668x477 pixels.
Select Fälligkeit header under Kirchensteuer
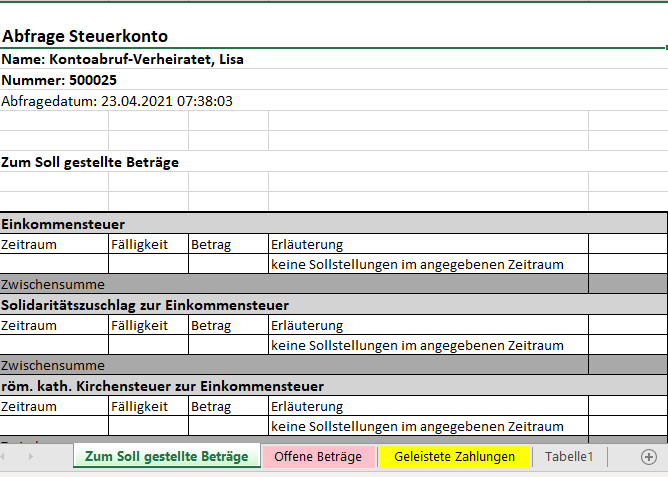(x=148, y=406)
